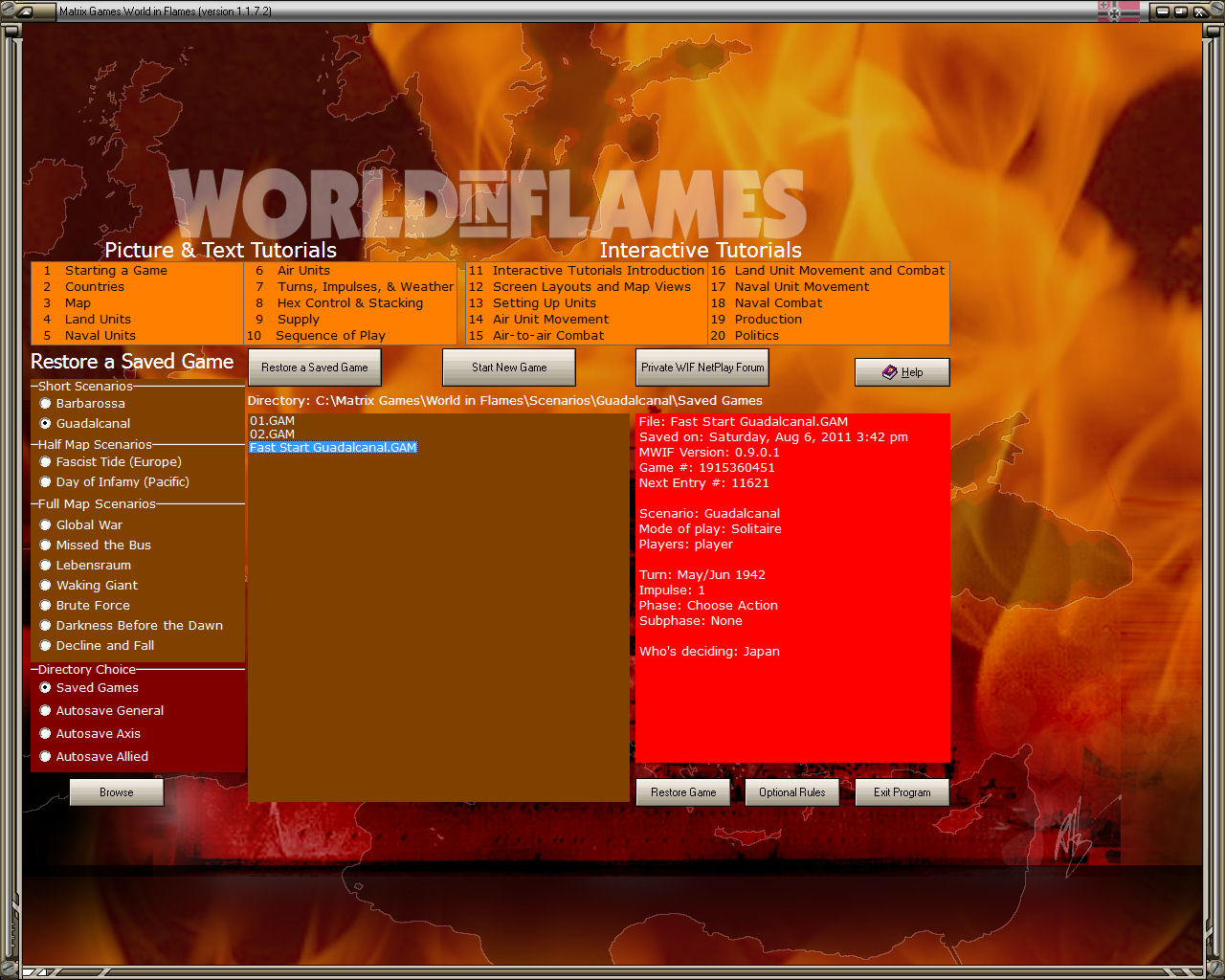Click the Browse button

117,792
